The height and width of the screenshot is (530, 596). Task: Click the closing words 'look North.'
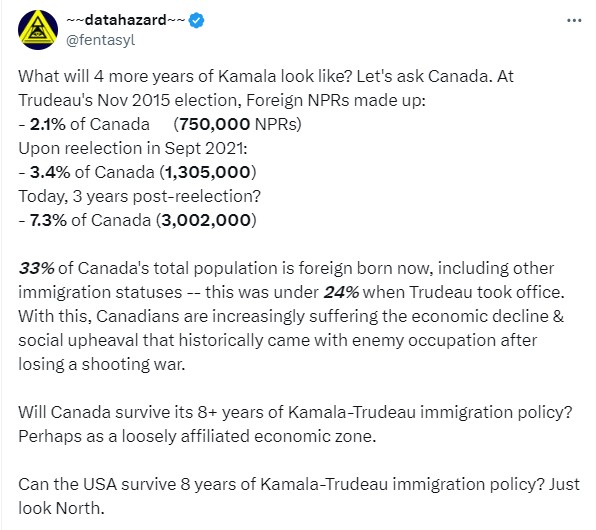[61, 508]
